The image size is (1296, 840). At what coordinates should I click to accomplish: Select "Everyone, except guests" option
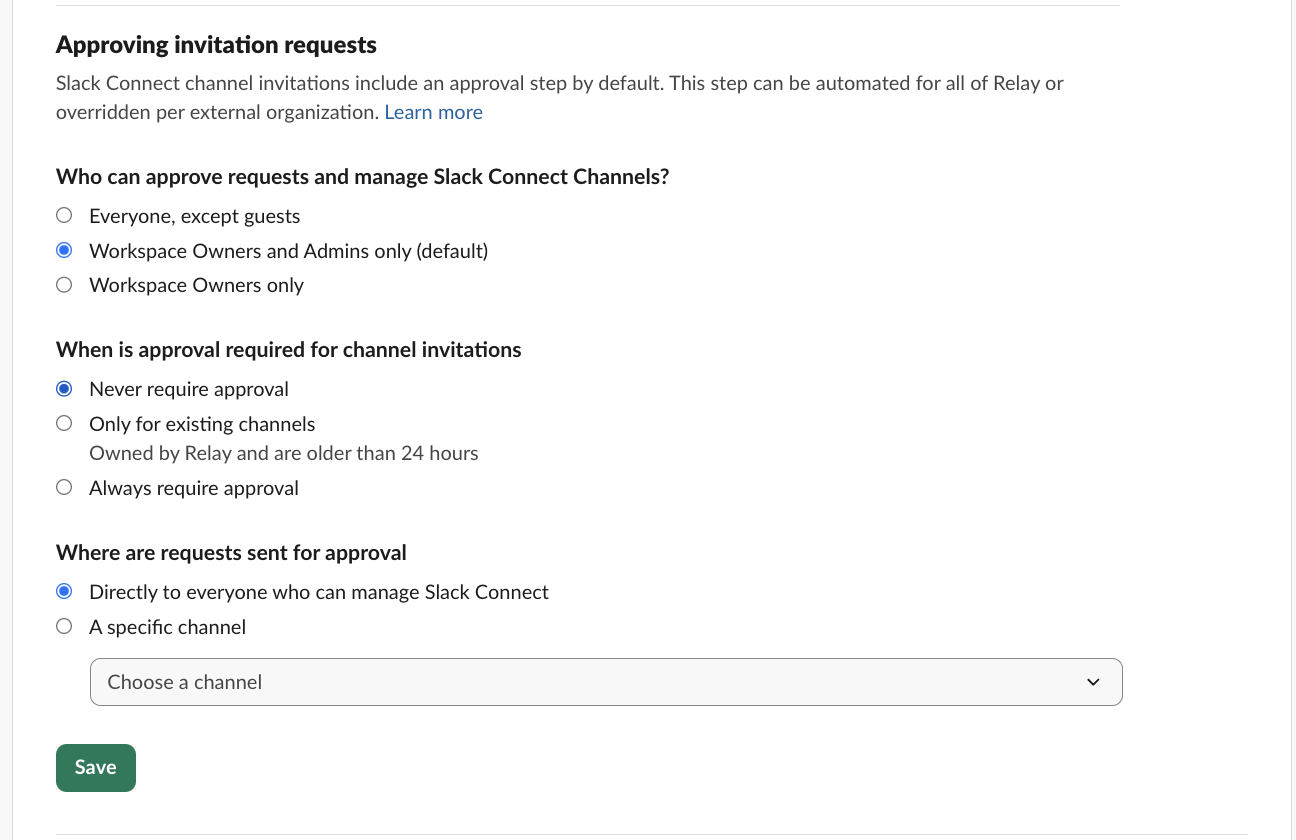click(64, 215)
